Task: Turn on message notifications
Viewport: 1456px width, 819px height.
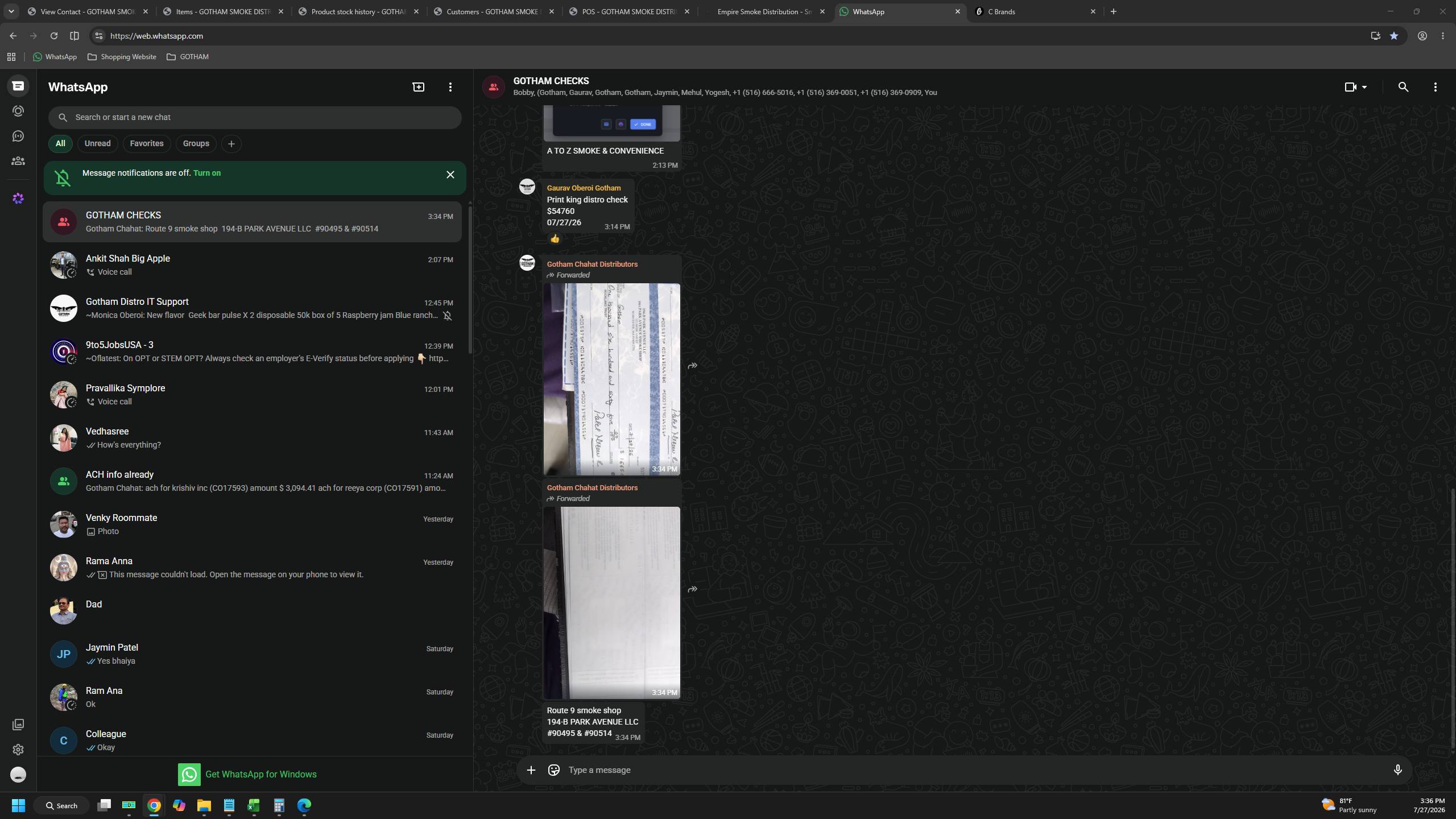Action: [207, 173]
